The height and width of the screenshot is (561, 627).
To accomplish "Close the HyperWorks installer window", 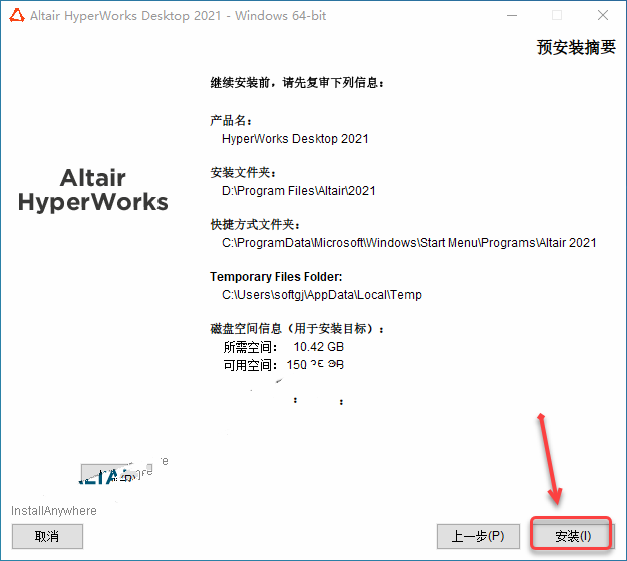I will [x=603, y=16].
